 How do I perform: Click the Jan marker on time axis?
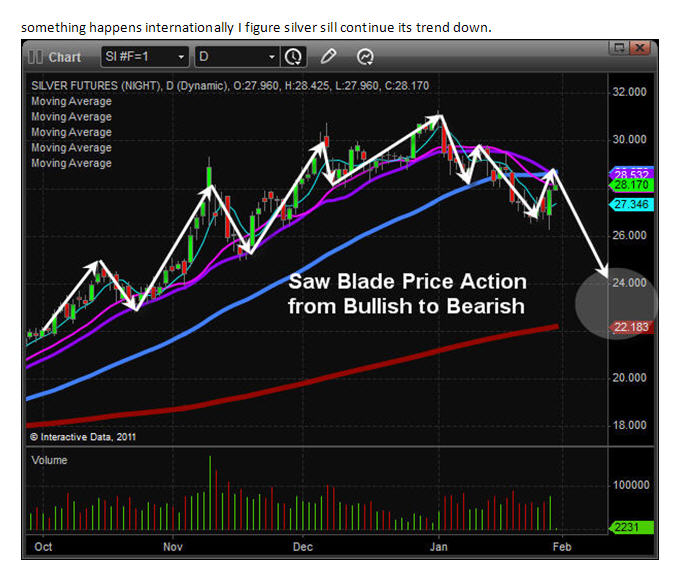[437, 547]
